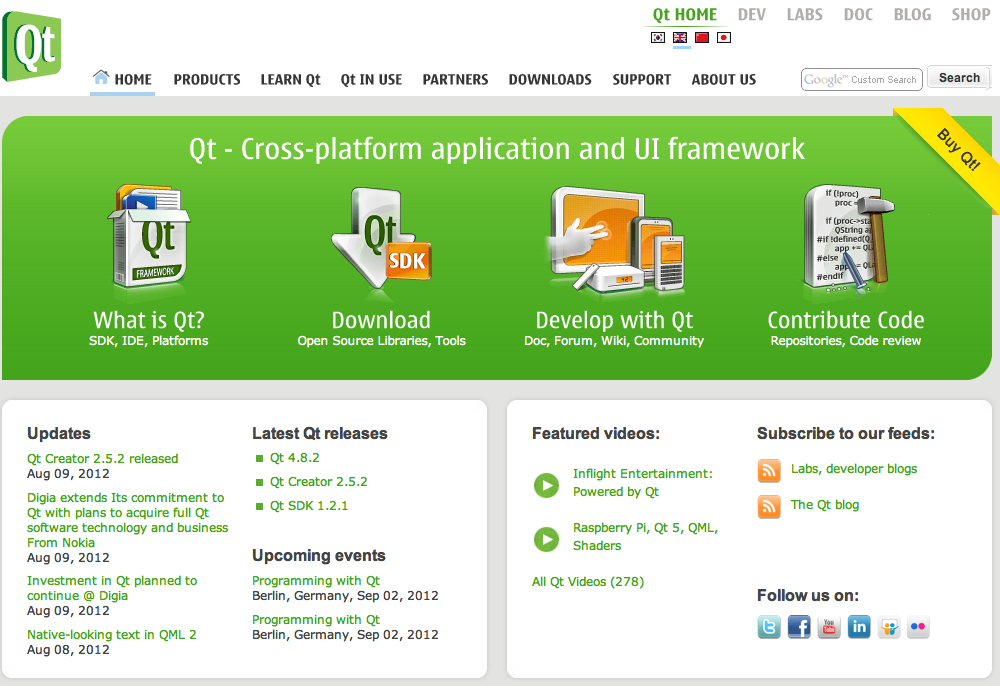Open The Qt blog feed link

pos(825,504)
